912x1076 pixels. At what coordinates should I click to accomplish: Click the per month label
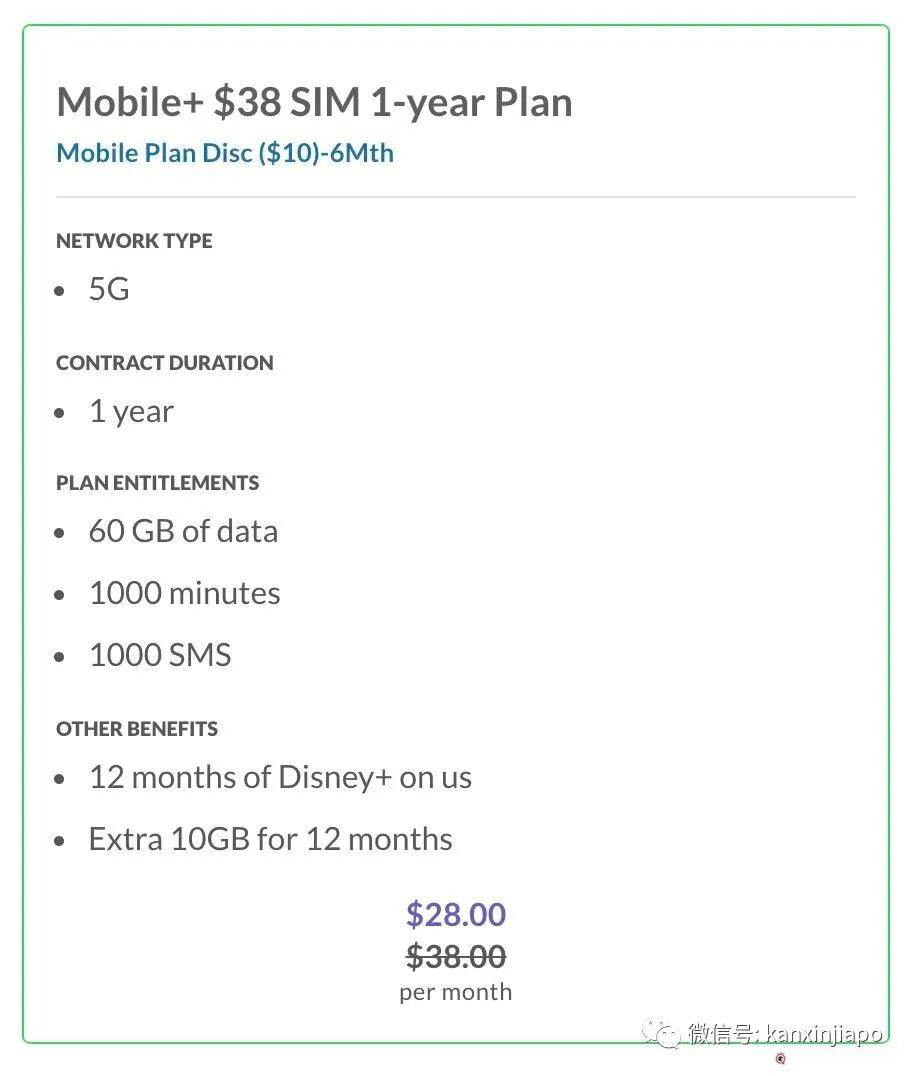click(x=456, y=992)
